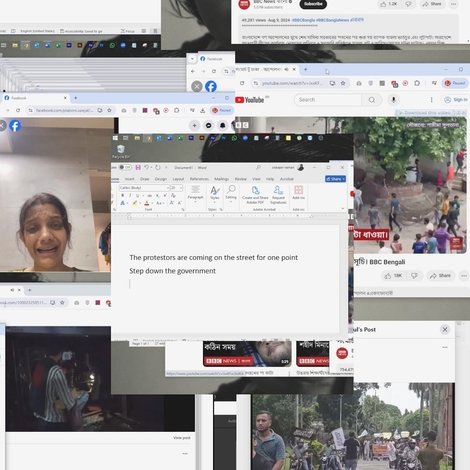
Task: Mute the YouTube tab via speaker icon
Action: click(x=286, y=69)
